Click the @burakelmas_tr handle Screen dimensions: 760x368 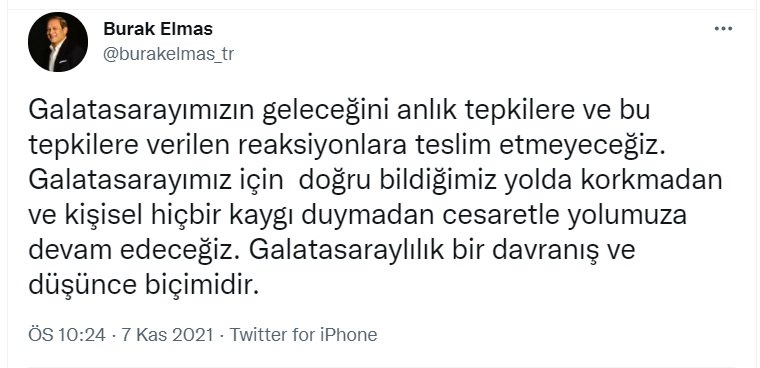[169, 54]
